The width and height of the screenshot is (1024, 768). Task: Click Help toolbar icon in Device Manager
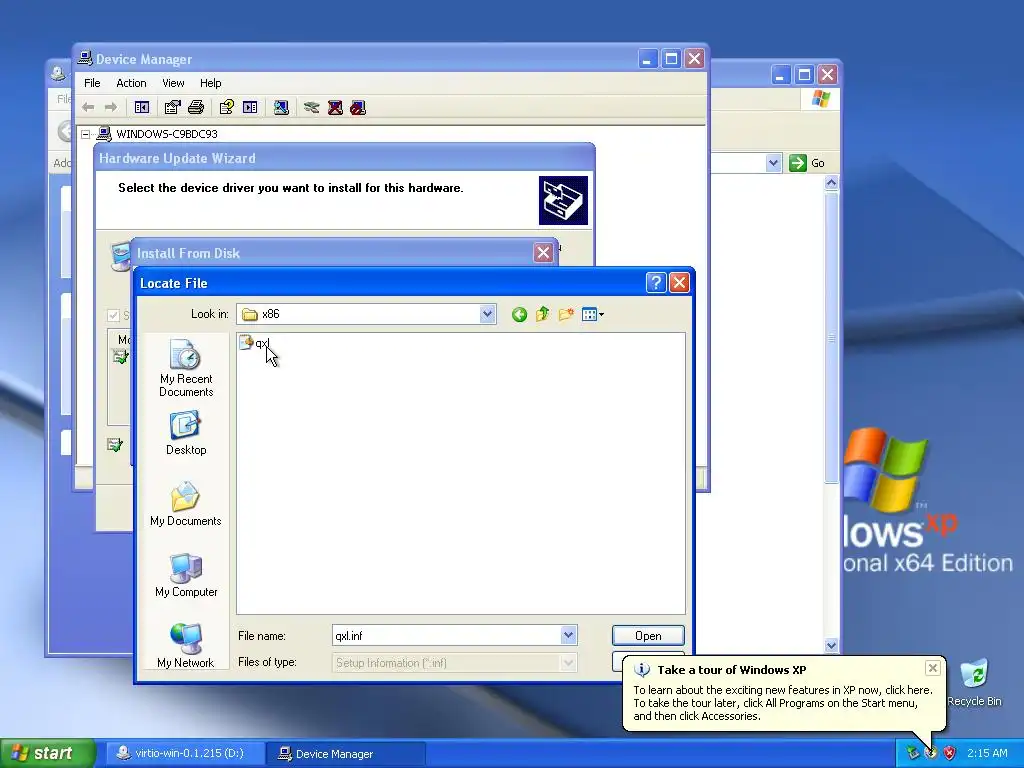(227, 107)
